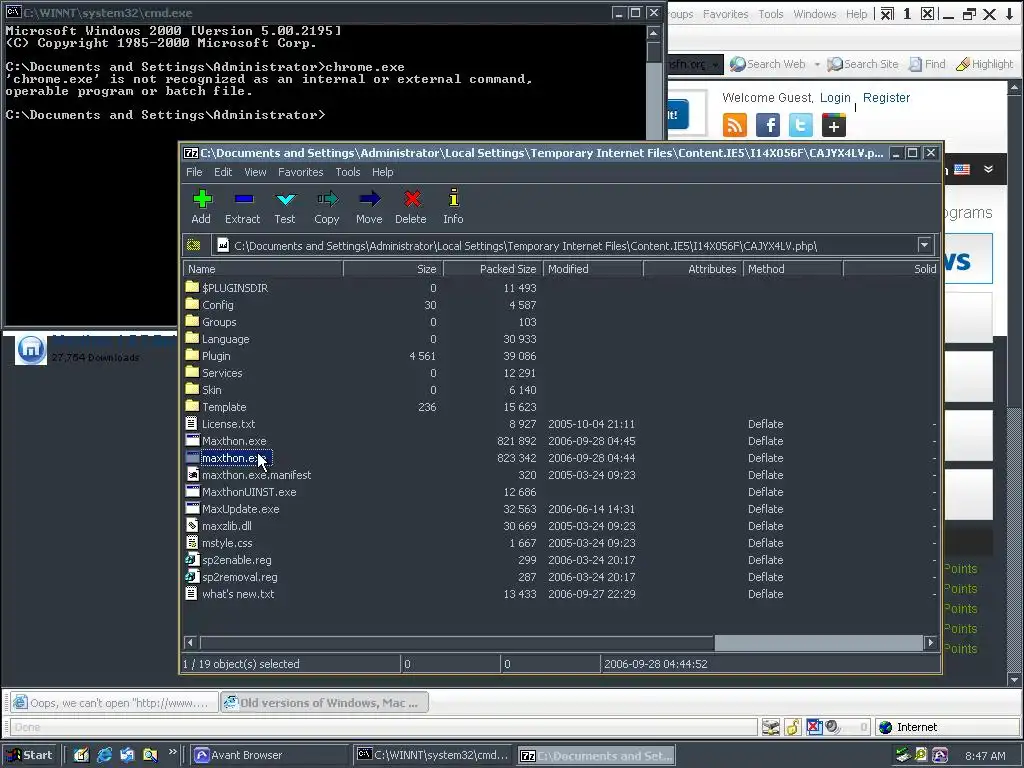Go up one folder level in 7-Zip
Image resolution: width=1024 pixels, height=768 pixels.
(194, 246)
